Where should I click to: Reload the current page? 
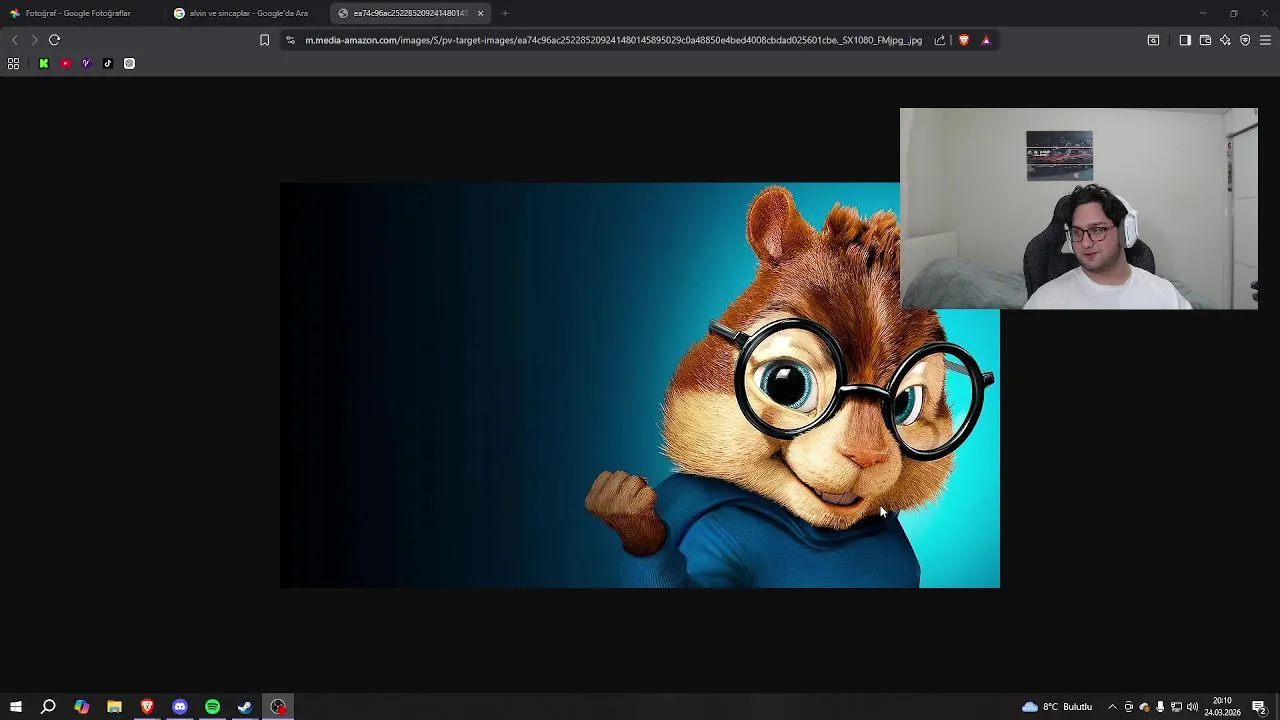55,40
